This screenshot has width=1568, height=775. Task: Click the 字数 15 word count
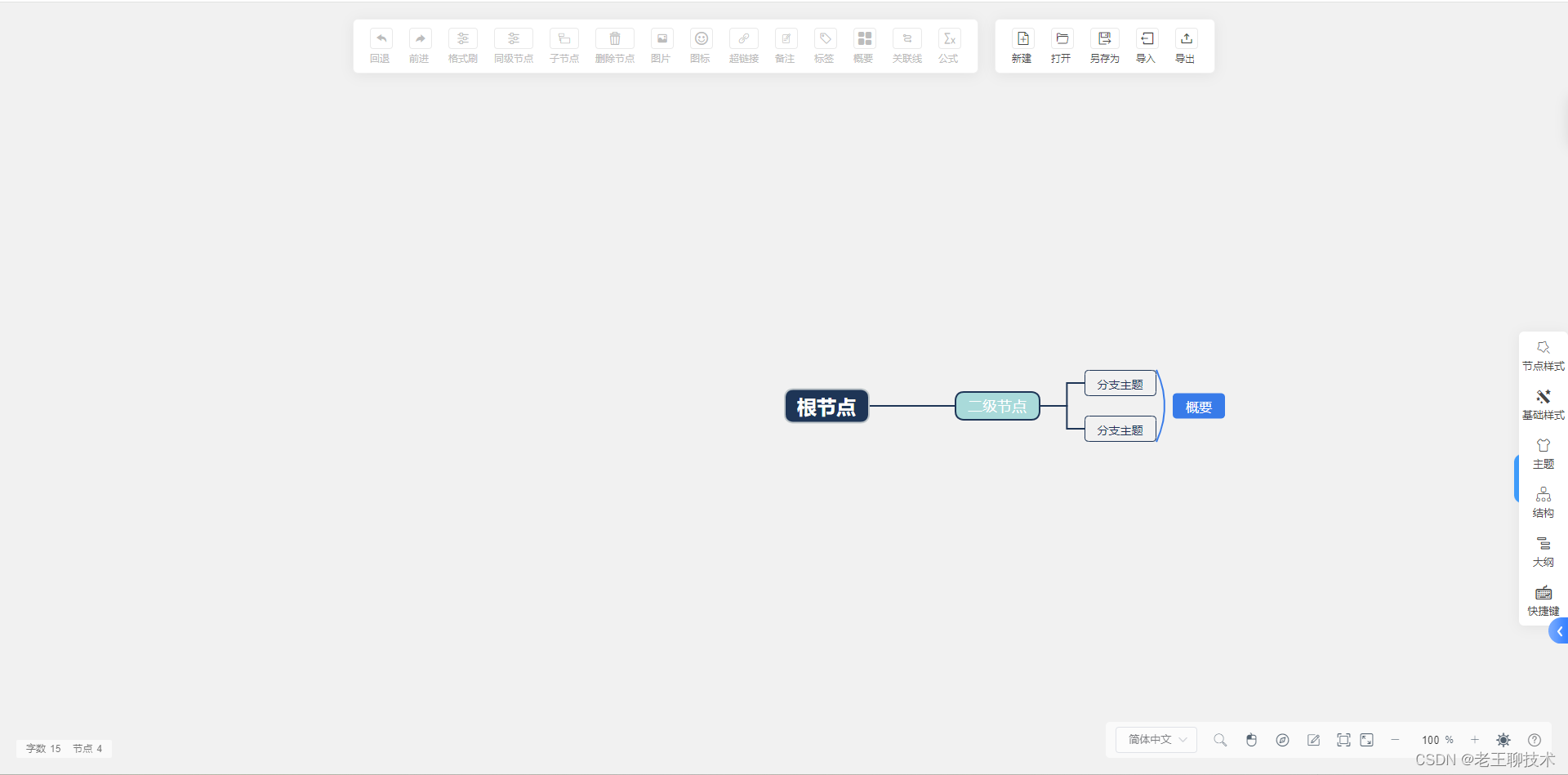click(x=43, y=749)
